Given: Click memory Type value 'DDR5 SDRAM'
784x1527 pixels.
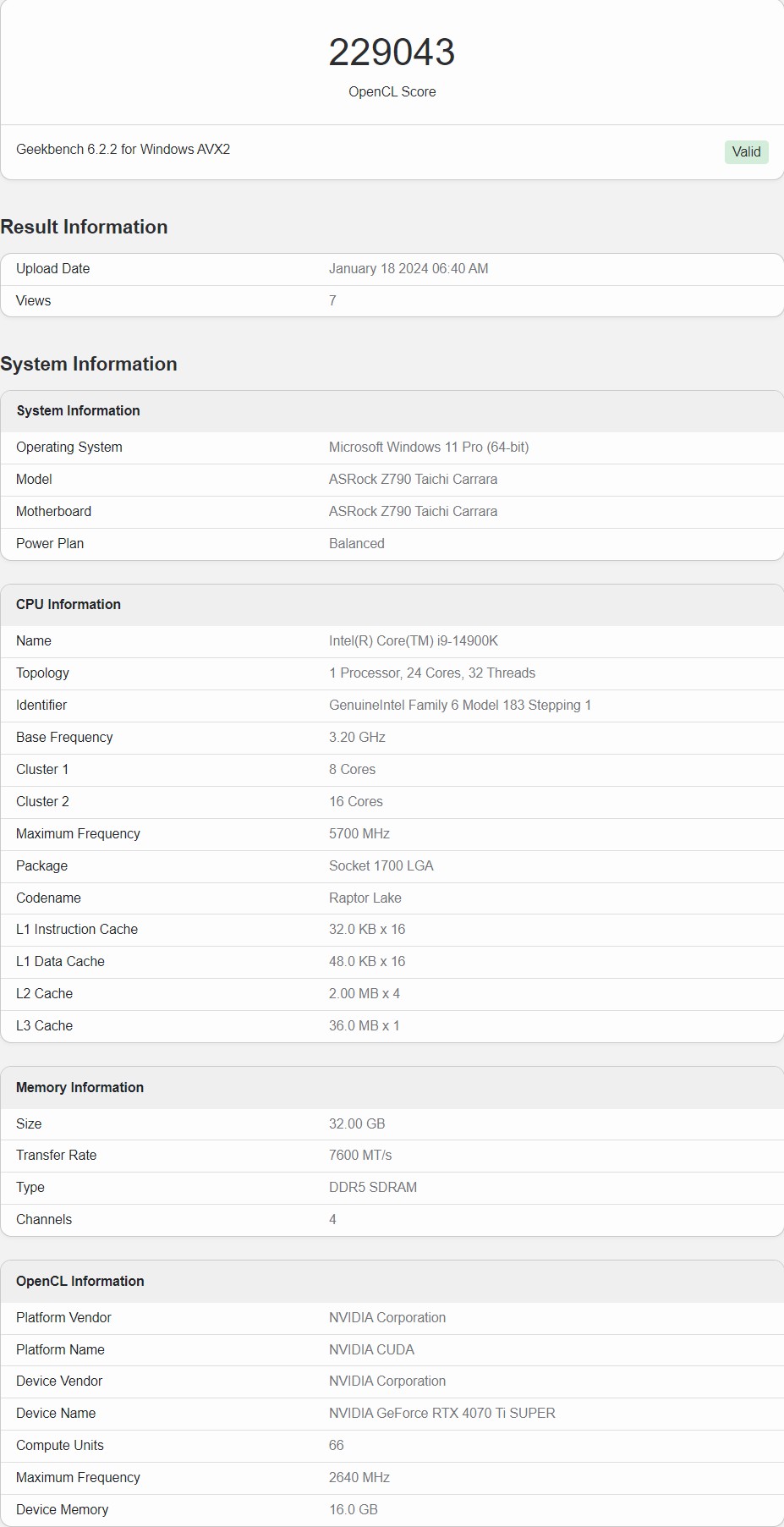Looking at the screenshot, I should (x=373, y=1187).
